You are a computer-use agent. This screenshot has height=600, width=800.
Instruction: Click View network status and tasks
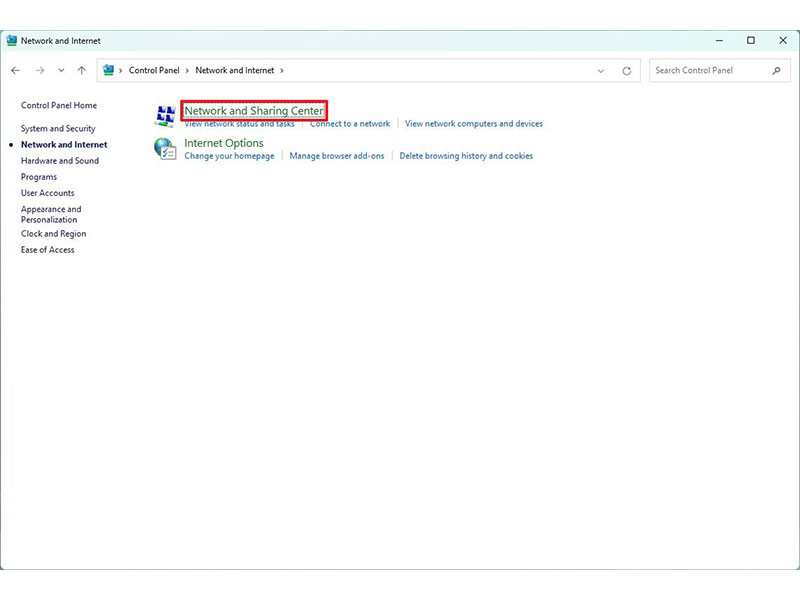pyautogui.click(x=239, y=123)
